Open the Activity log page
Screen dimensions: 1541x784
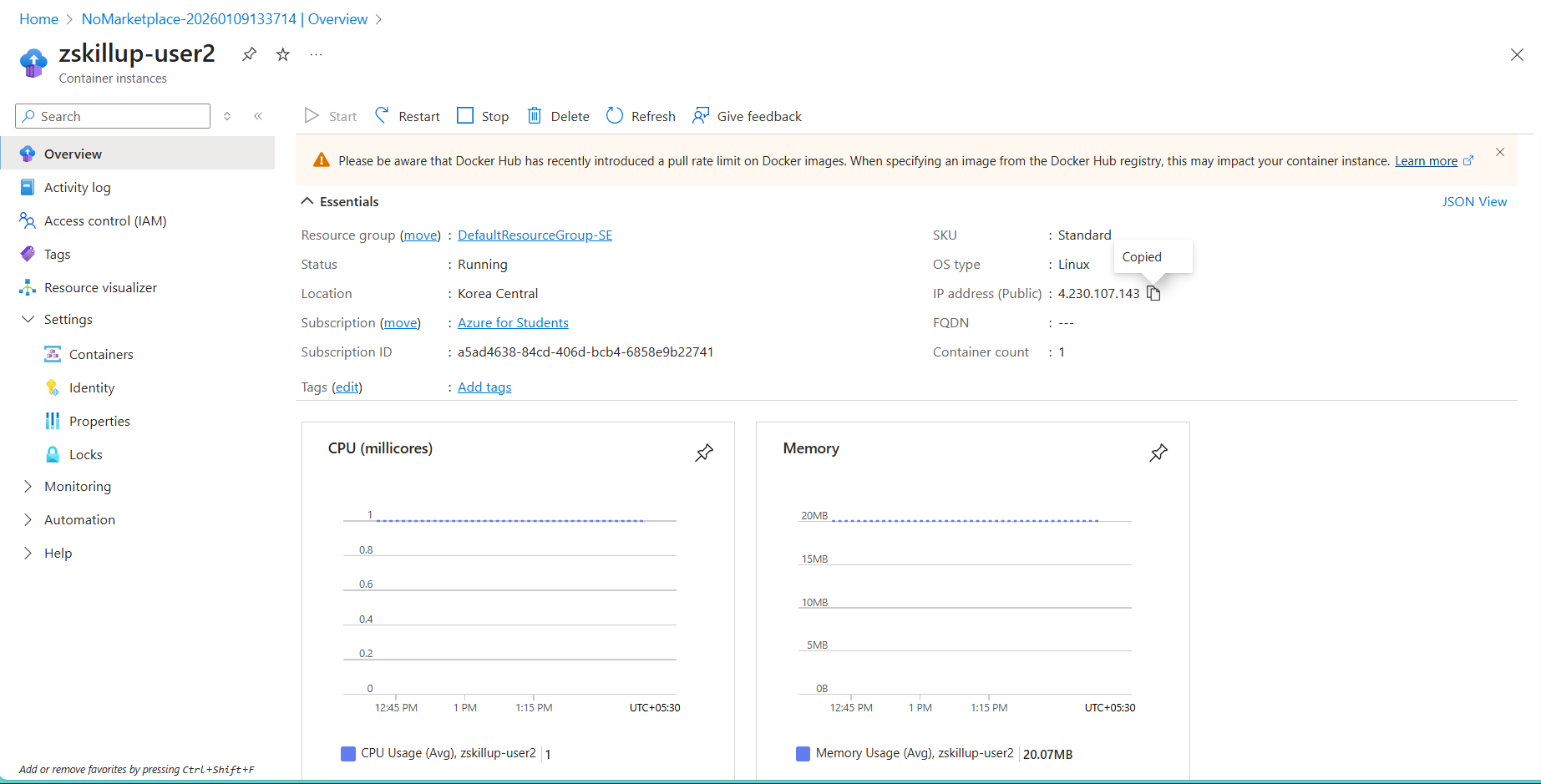point(77,187)
